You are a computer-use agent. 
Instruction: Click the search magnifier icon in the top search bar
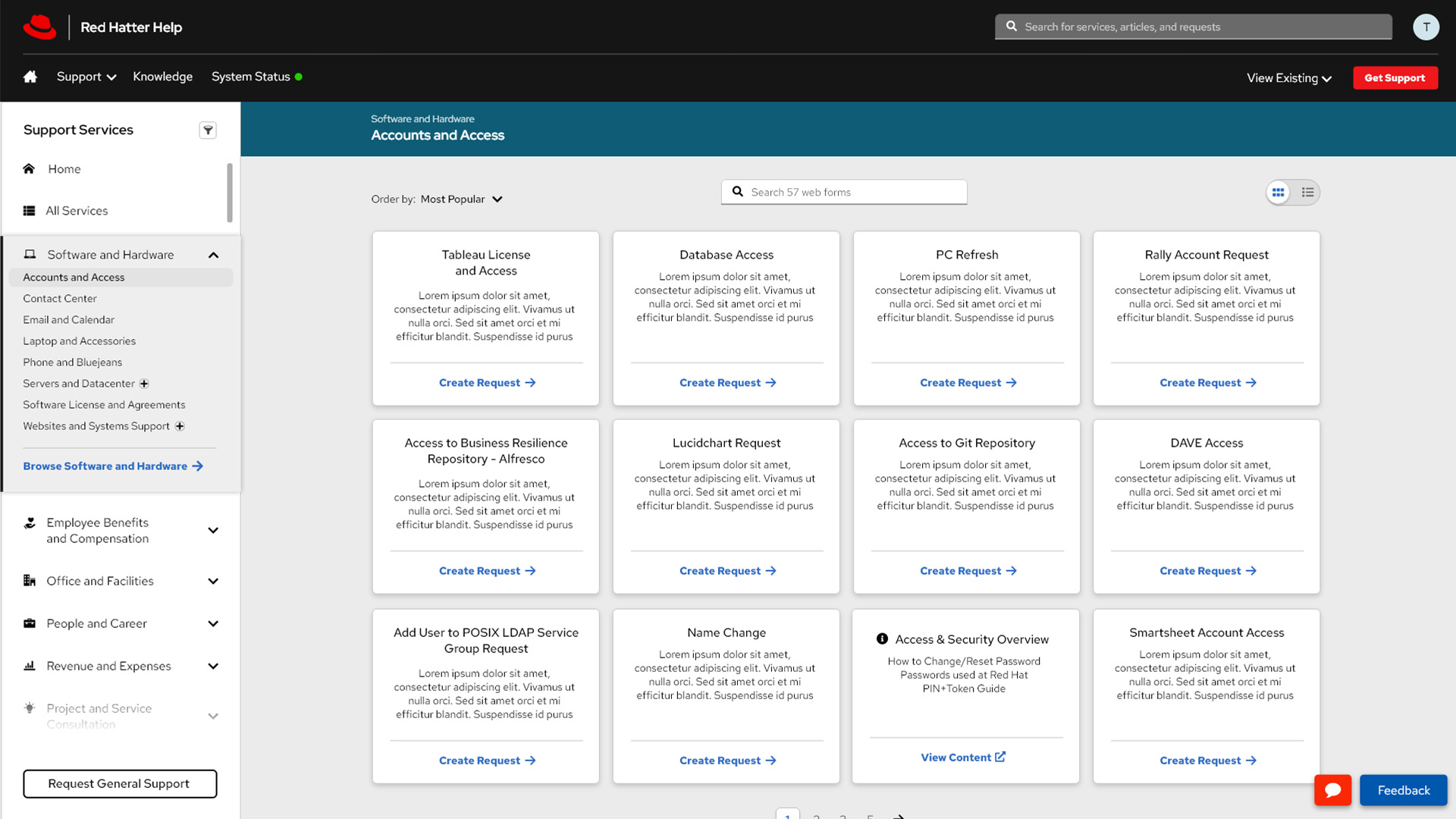(1012, 27)
